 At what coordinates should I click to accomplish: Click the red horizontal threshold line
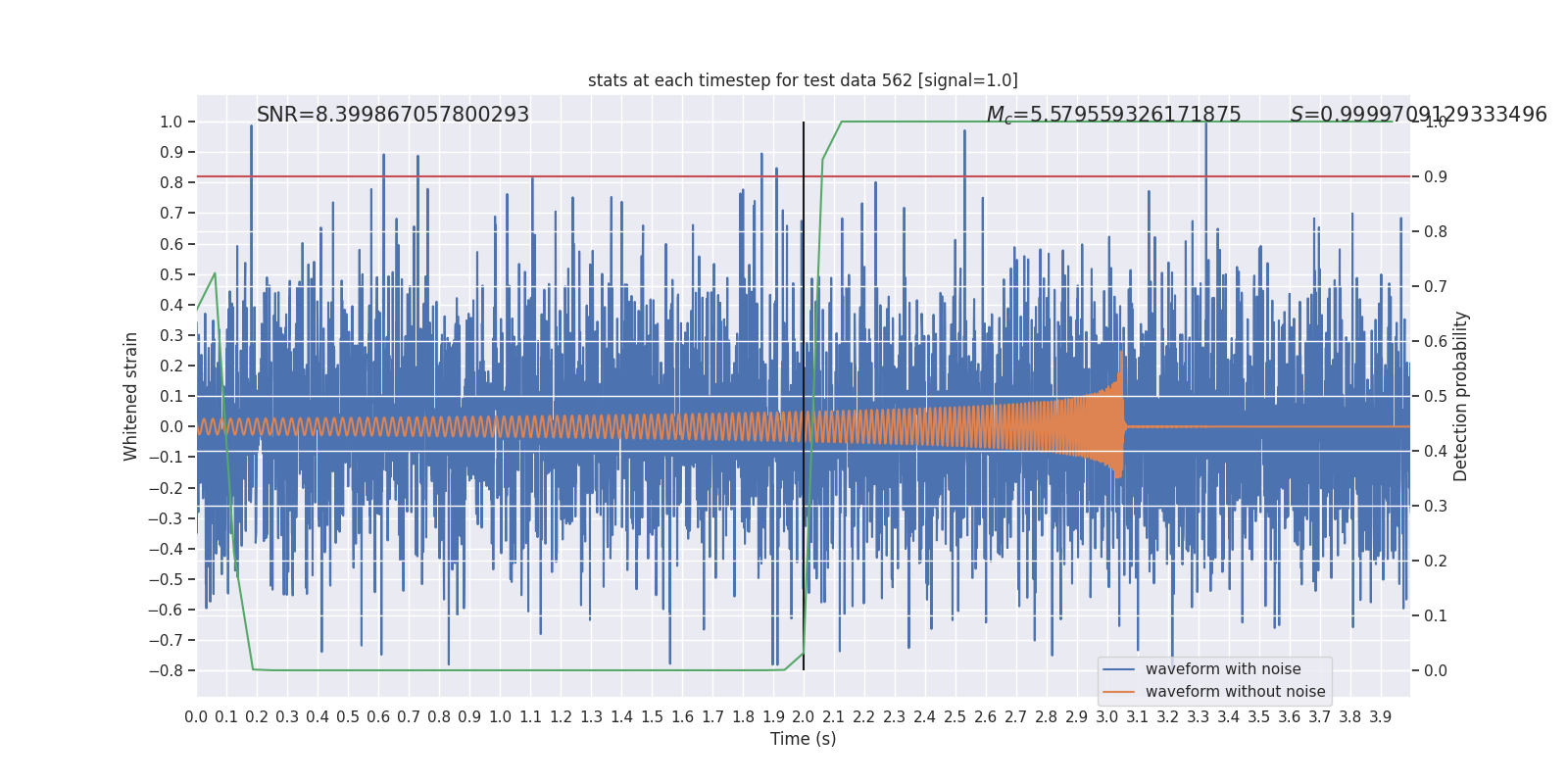(803, 176)
